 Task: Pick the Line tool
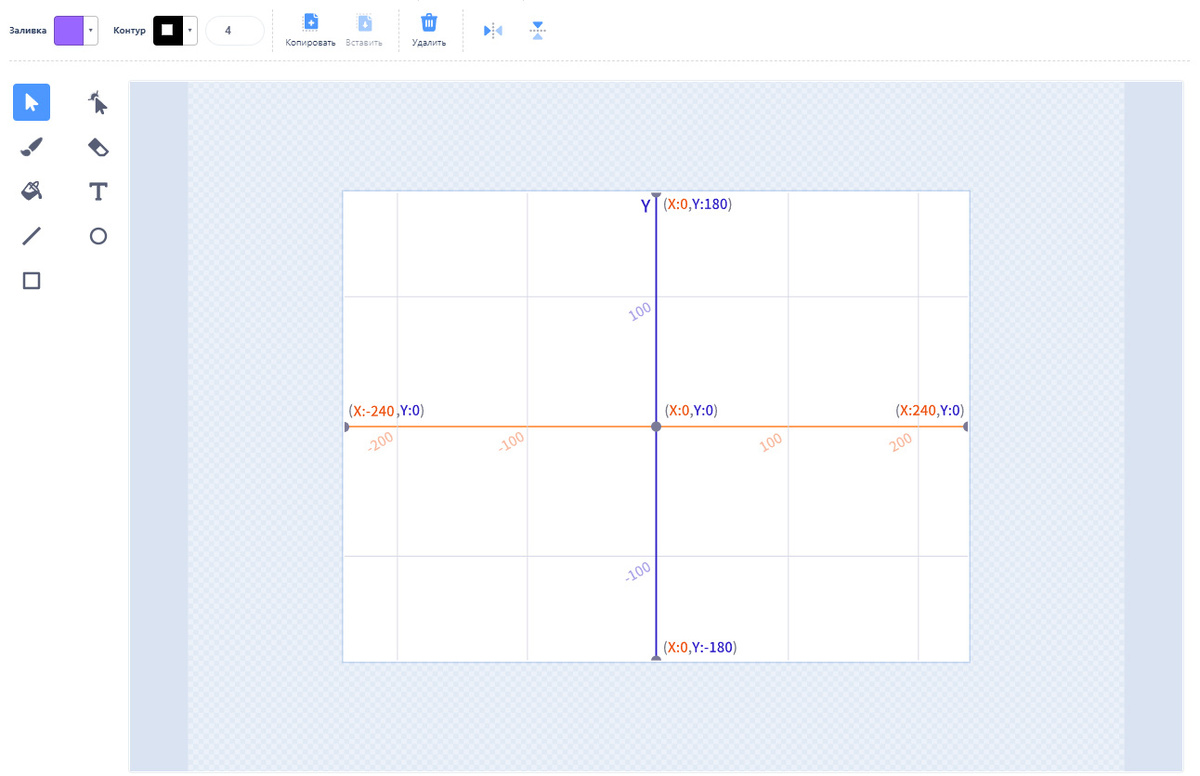click(31, 236)
